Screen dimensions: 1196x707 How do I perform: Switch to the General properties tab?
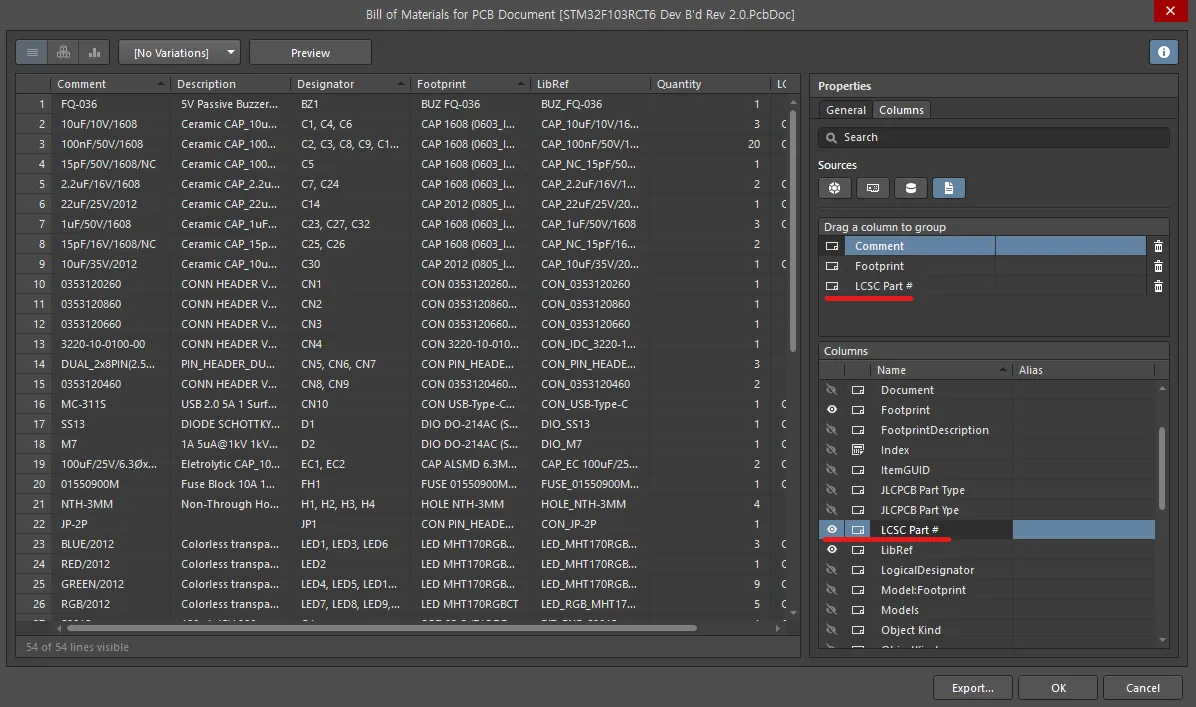click(845, 110)
